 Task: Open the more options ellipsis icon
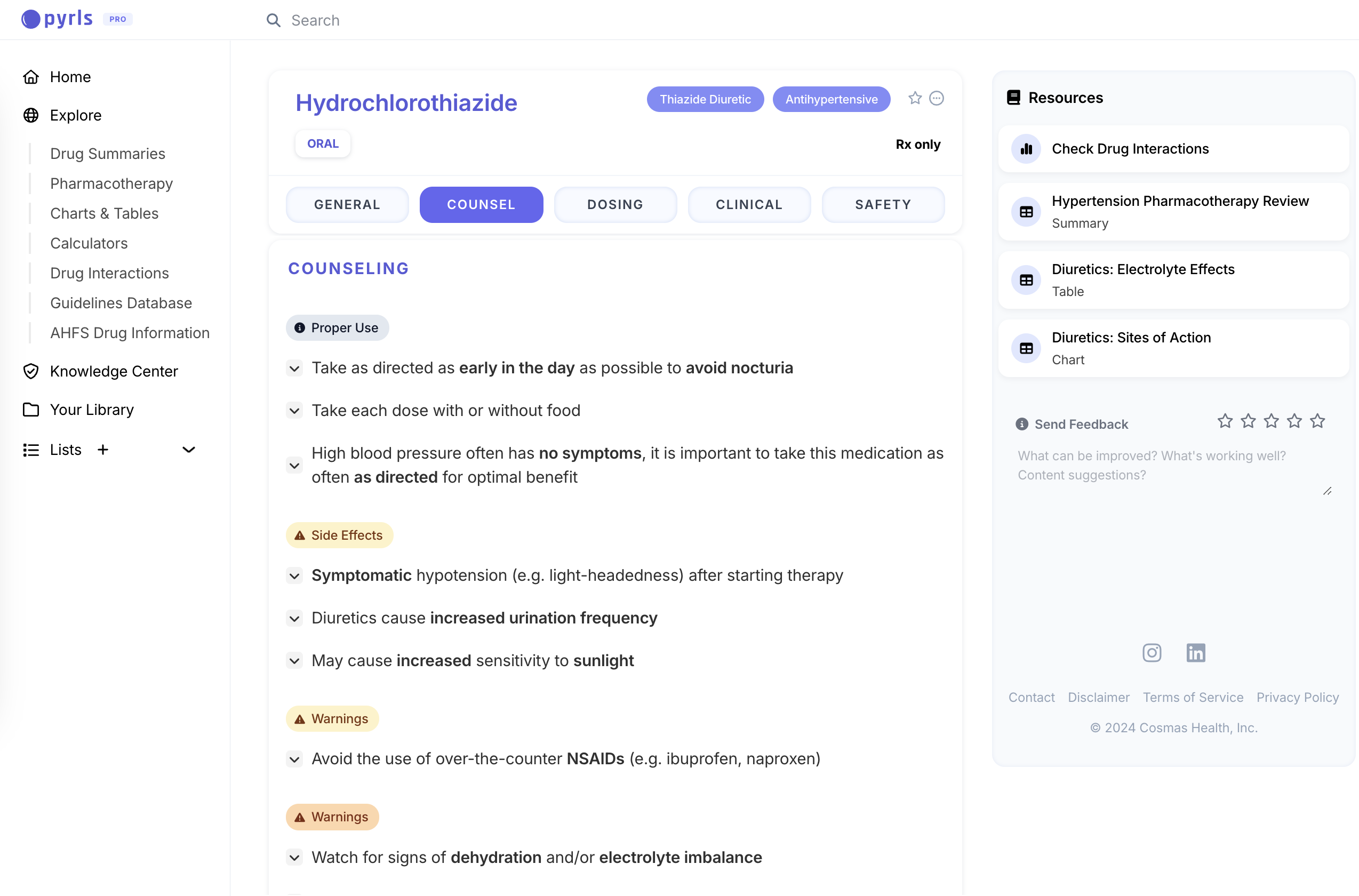(x=936, y=98)
